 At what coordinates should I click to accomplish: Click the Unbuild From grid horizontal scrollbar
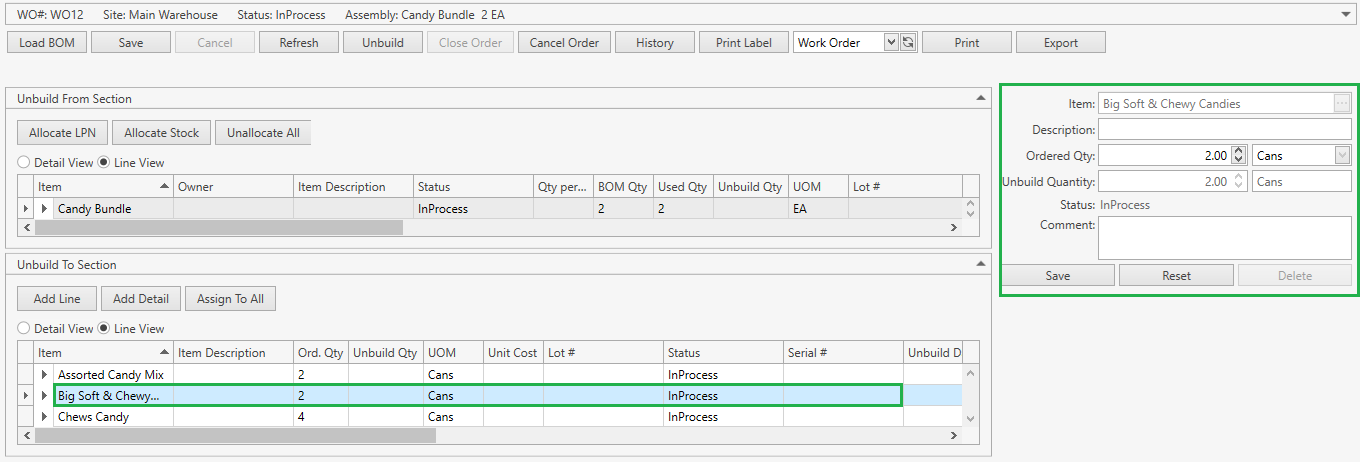(x=219, y=228)
